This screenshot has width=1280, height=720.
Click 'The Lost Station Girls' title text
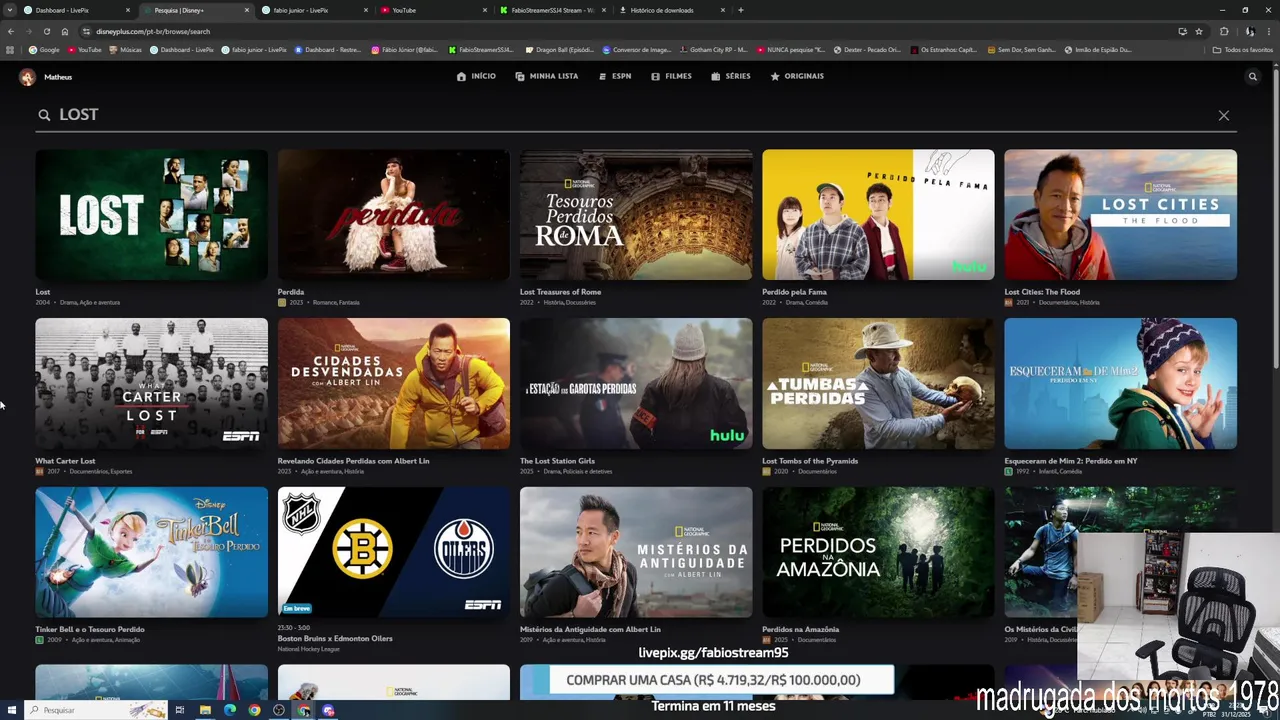tap(557, 461)
